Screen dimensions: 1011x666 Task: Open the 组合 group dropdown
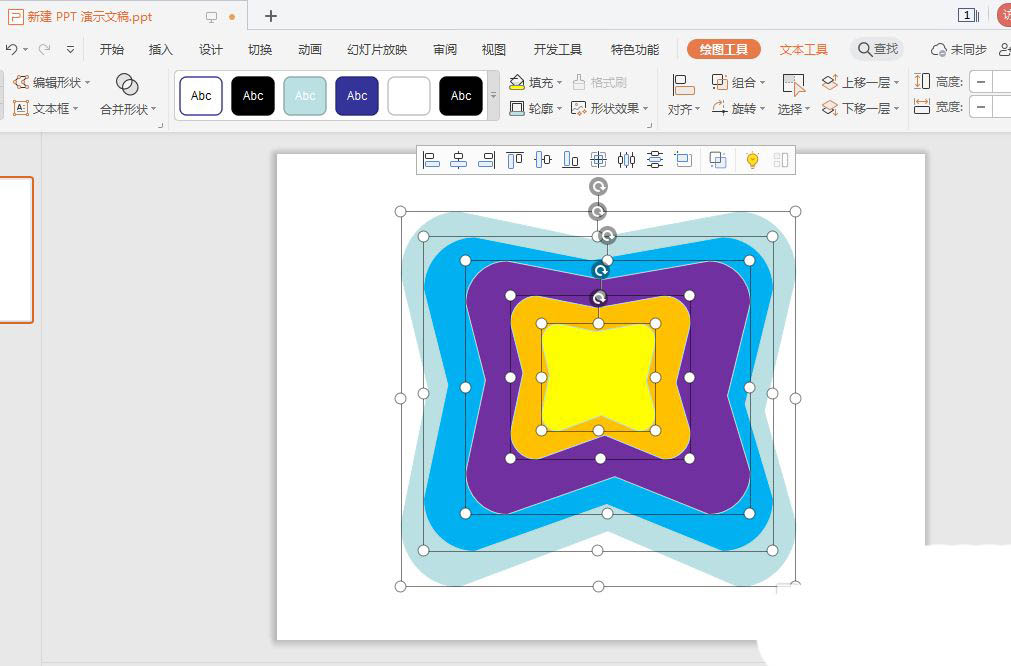738,83
